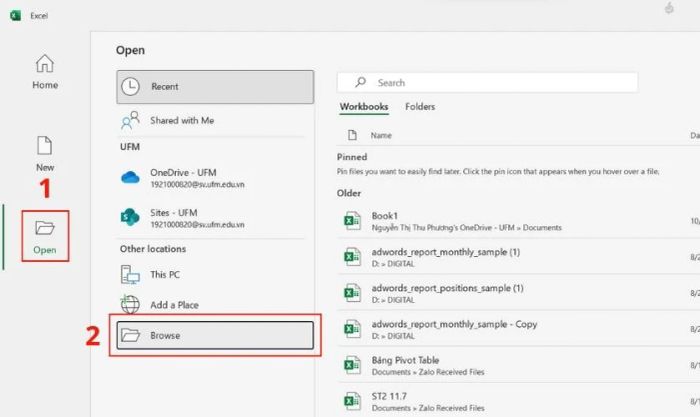Choose Add a Place option
The image size is (700, 417).
[x=215, y=305]
